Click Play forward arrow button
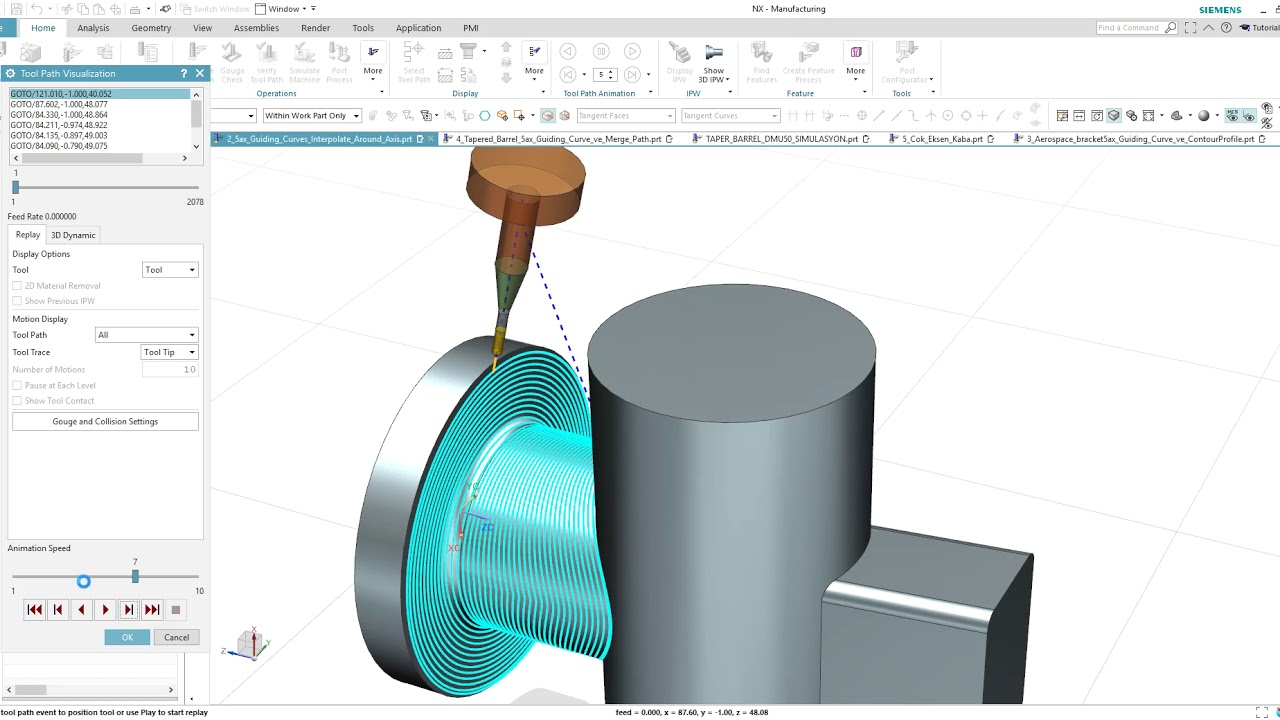The image size is (1280, 720). [x=105, y=610]
